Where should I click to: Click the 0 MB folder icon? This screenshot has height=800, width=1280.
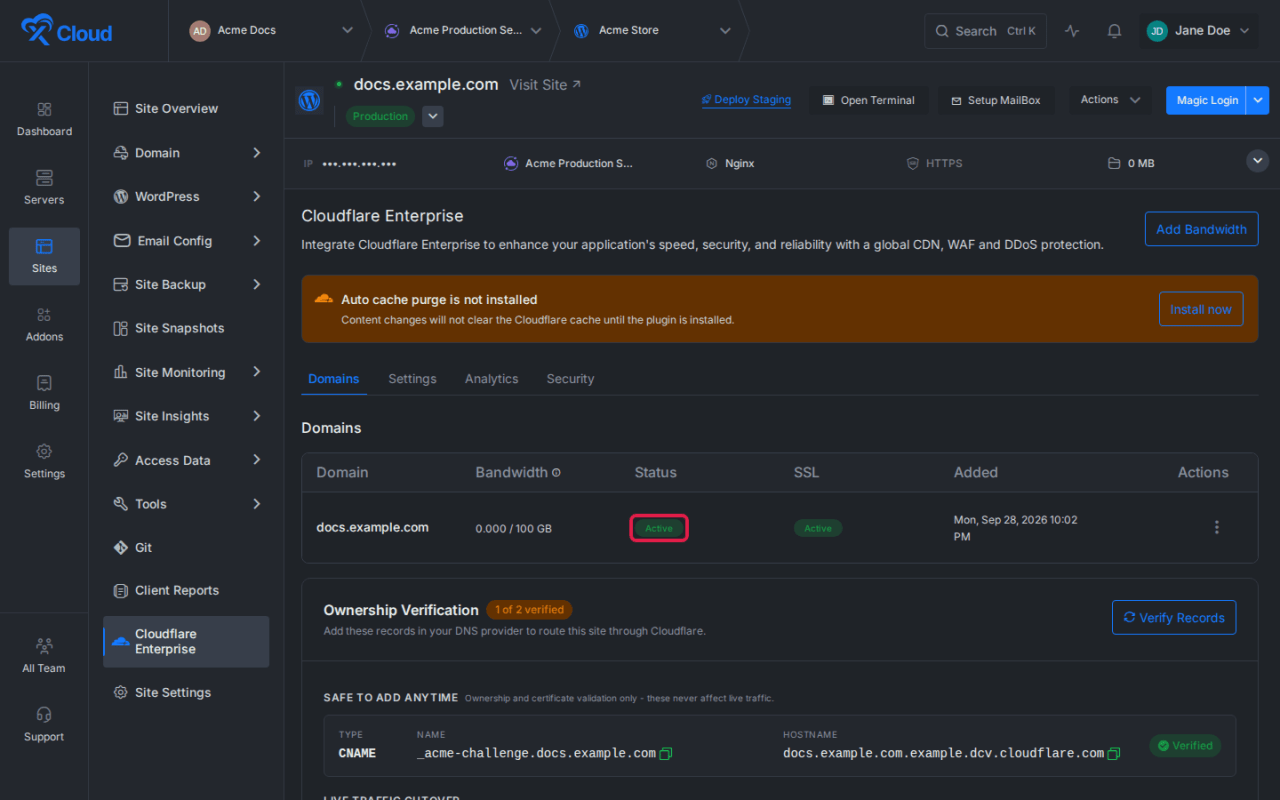(1114, 163)
